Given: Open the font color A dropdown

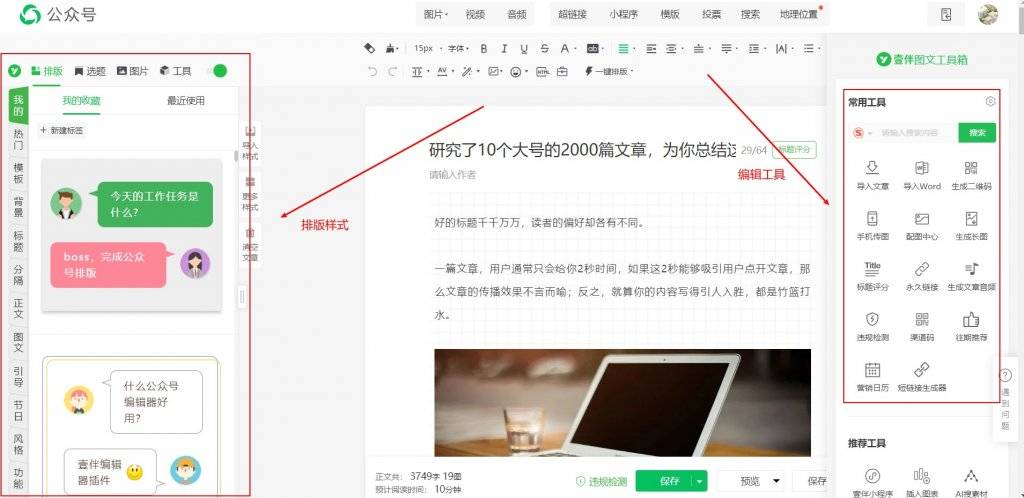Looking at the screenshot, I should tap(568, 48).
